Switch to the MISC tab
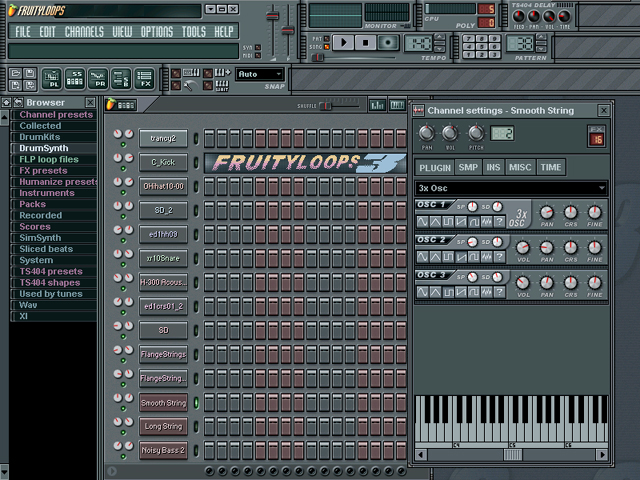The height and width of the screenshot is (480, 640). tap(520, 167)
